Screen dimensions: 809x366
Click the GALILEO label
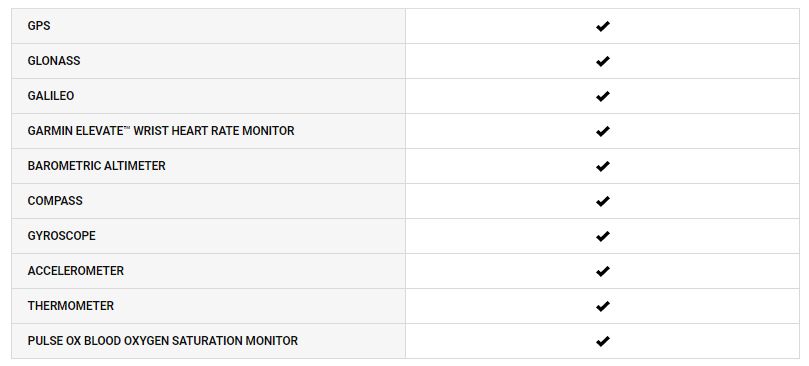pos(51,96)
